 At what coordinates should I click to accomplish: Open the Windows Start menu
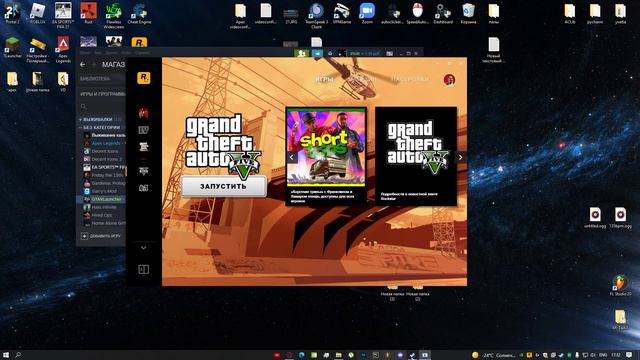point(6,355)
